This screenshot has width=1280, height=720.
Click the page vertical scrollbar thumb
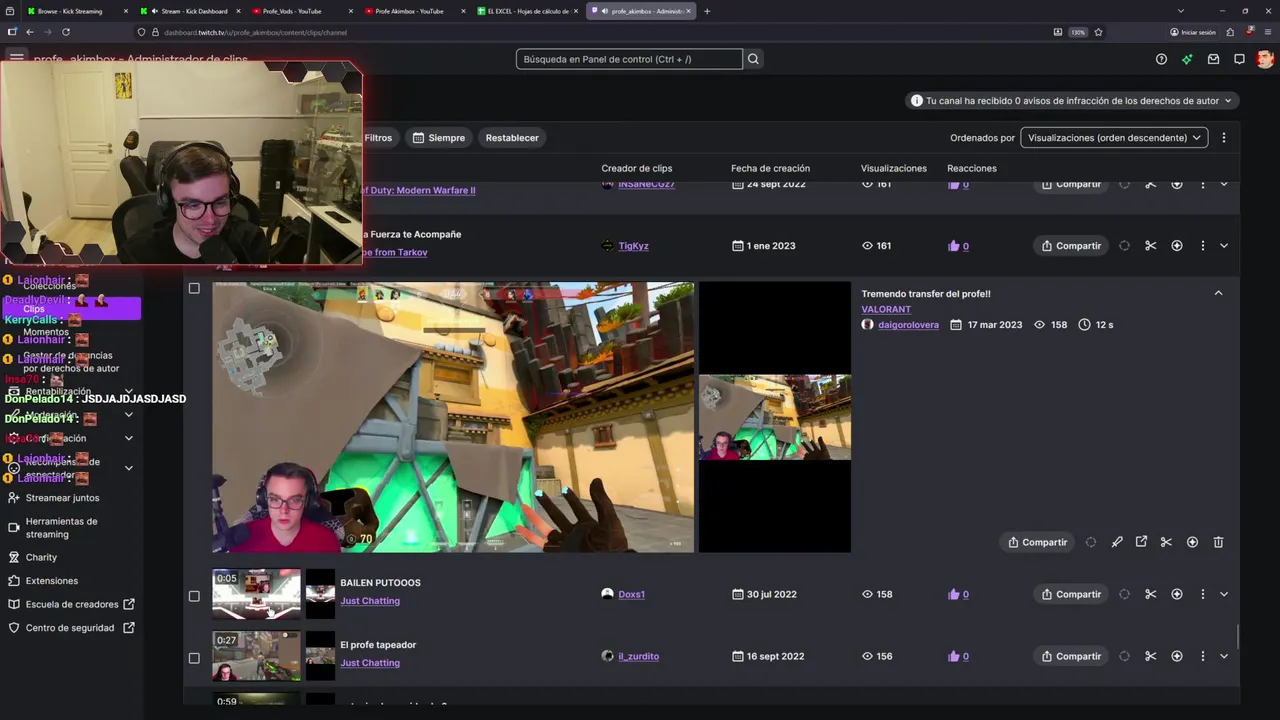1238,636
